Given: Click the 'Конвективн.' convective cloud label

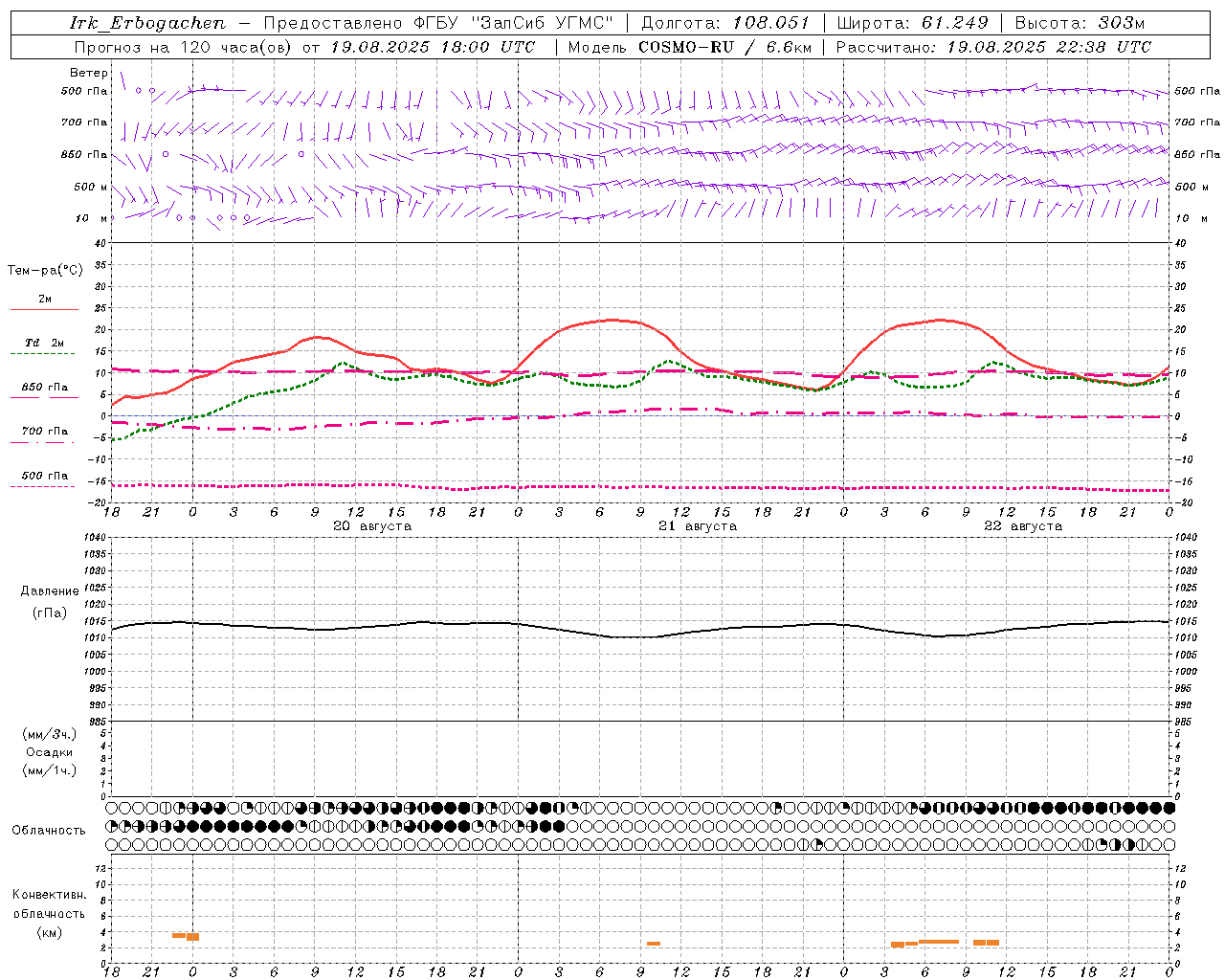Looking at the screenshot, I should pyautogui.click(x=50, y=895).
